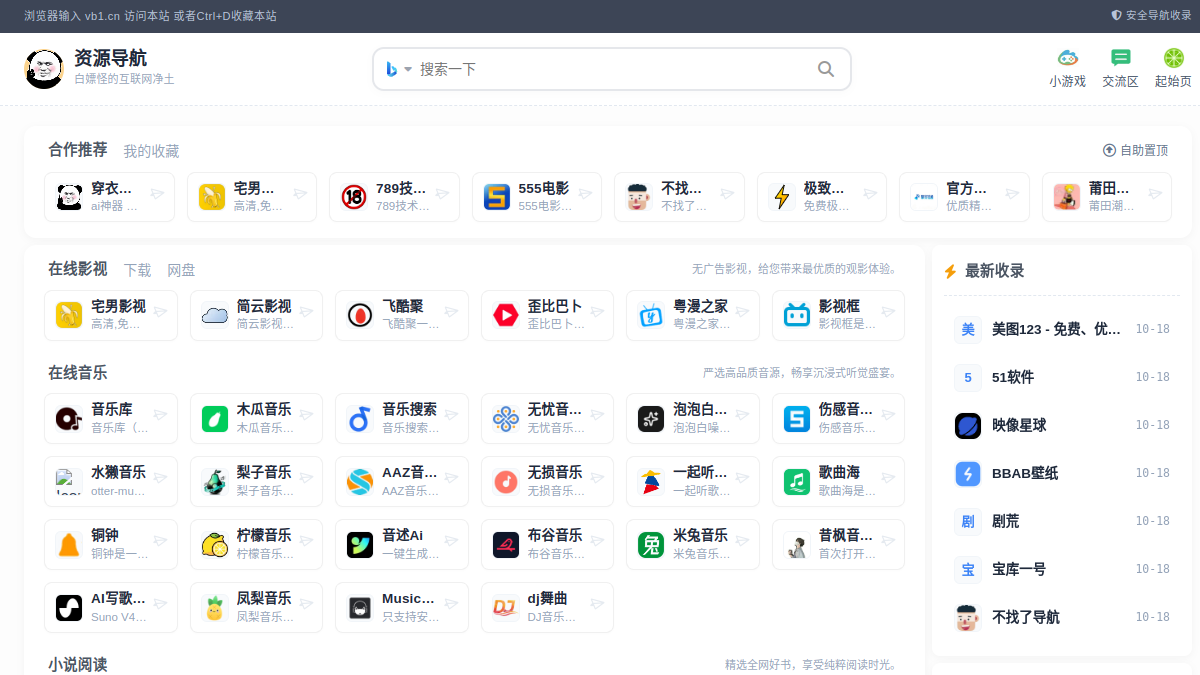Open 布谷音乐 card
1200x675 pixels.
click(x=547, y=544)
